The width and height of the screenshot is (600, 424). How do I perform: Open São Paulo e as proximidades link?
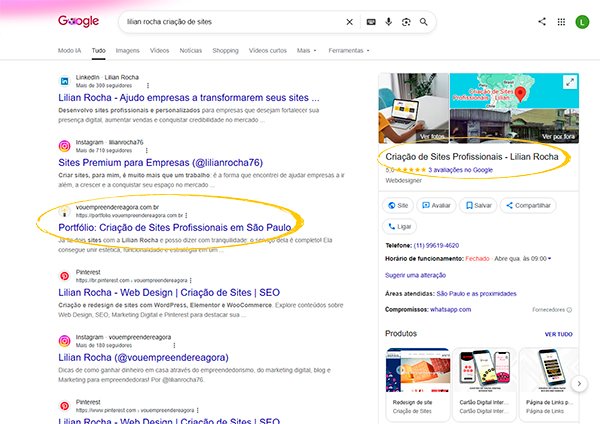coord(476,294)
